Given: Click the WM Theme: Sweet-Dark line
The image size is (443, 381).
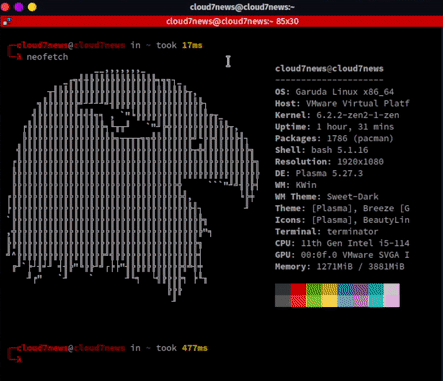Looking at the screenshot, I should coord(327,197).
